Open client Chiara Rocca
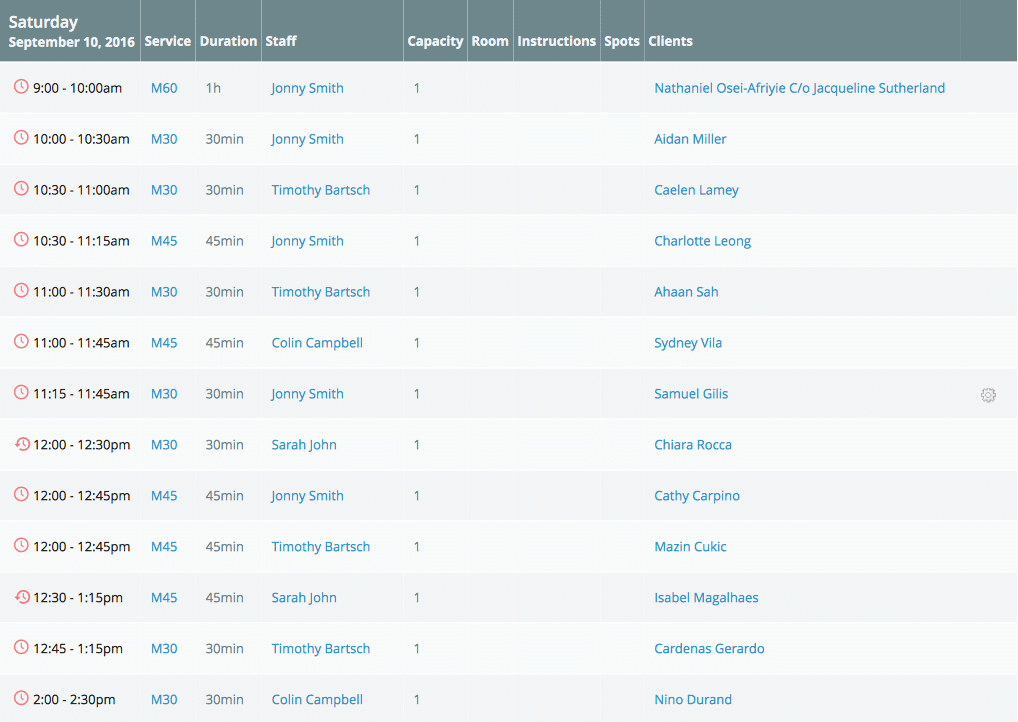This screenshot has height=722, width=1018. click(x=693, y=445)
